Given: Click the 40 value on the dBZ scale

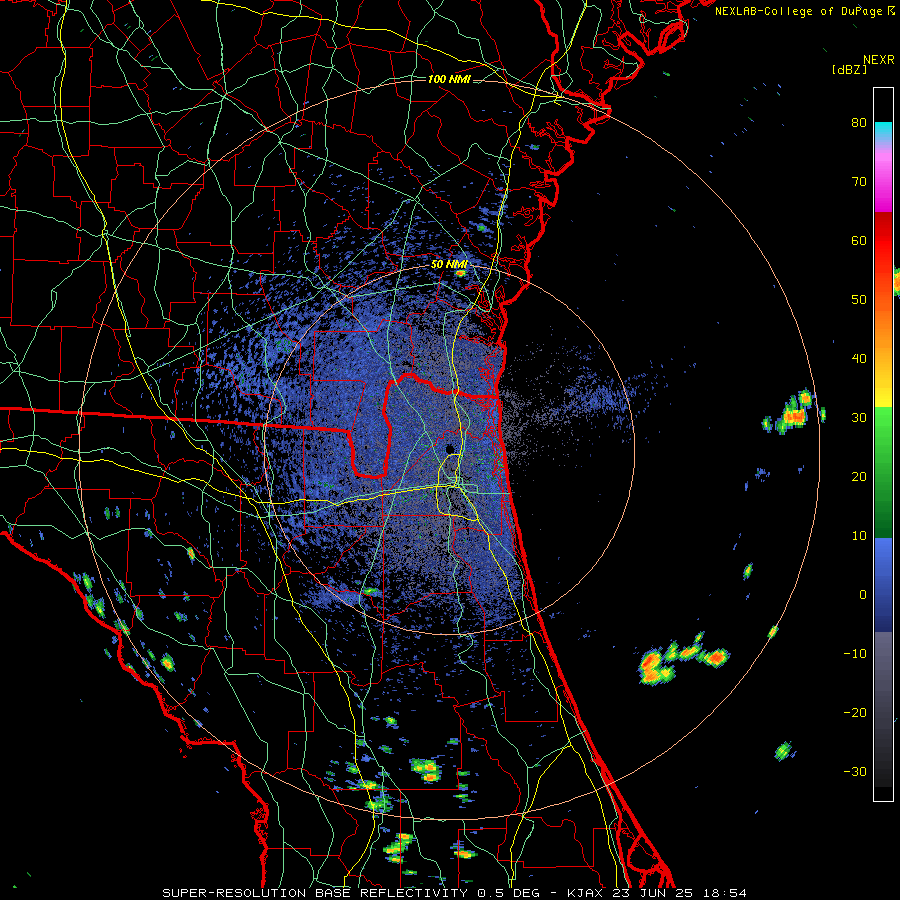Looking at the screenshot, I should [859, 359].
